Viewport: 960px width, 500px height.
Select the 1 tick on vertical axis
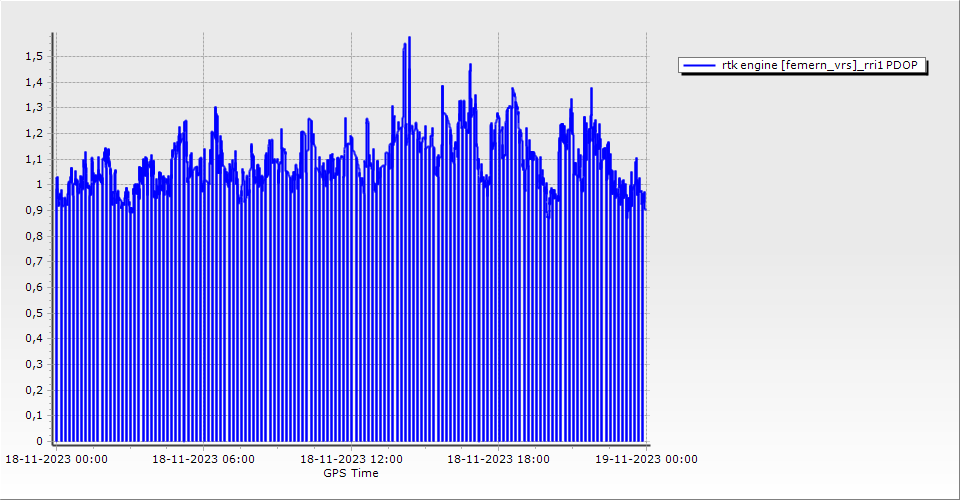[x=40, y=185]
